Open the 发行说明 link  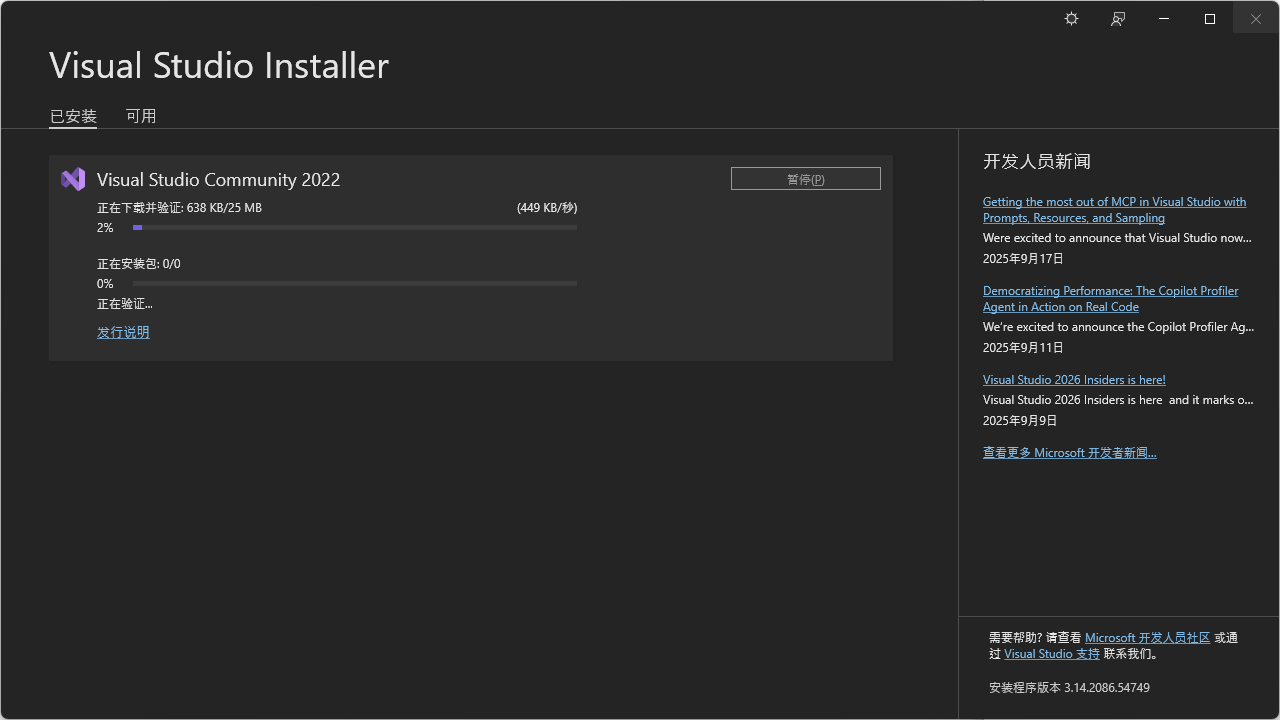[123, 332]
